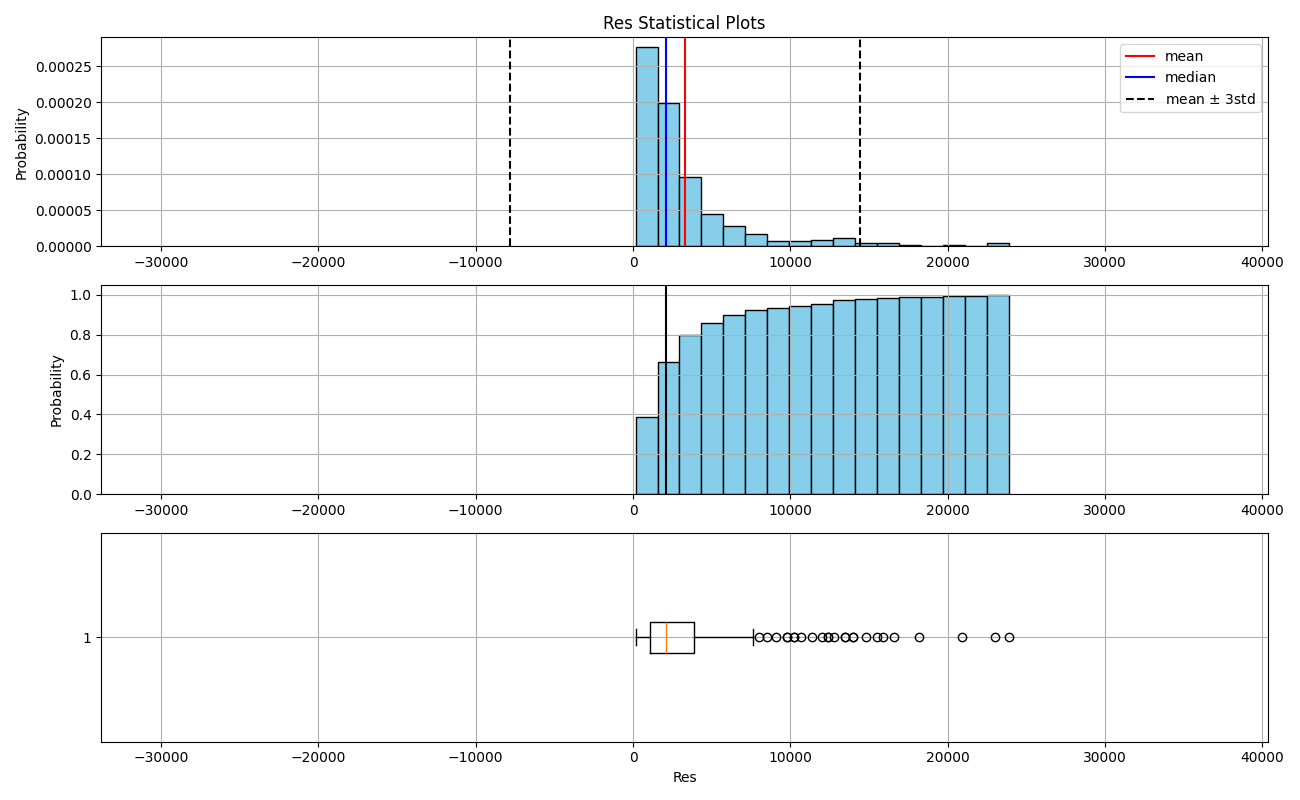The image size is (1300, 800).
Task: Click the first cumulative bar at height 0.39
Action: pos(647,456)
